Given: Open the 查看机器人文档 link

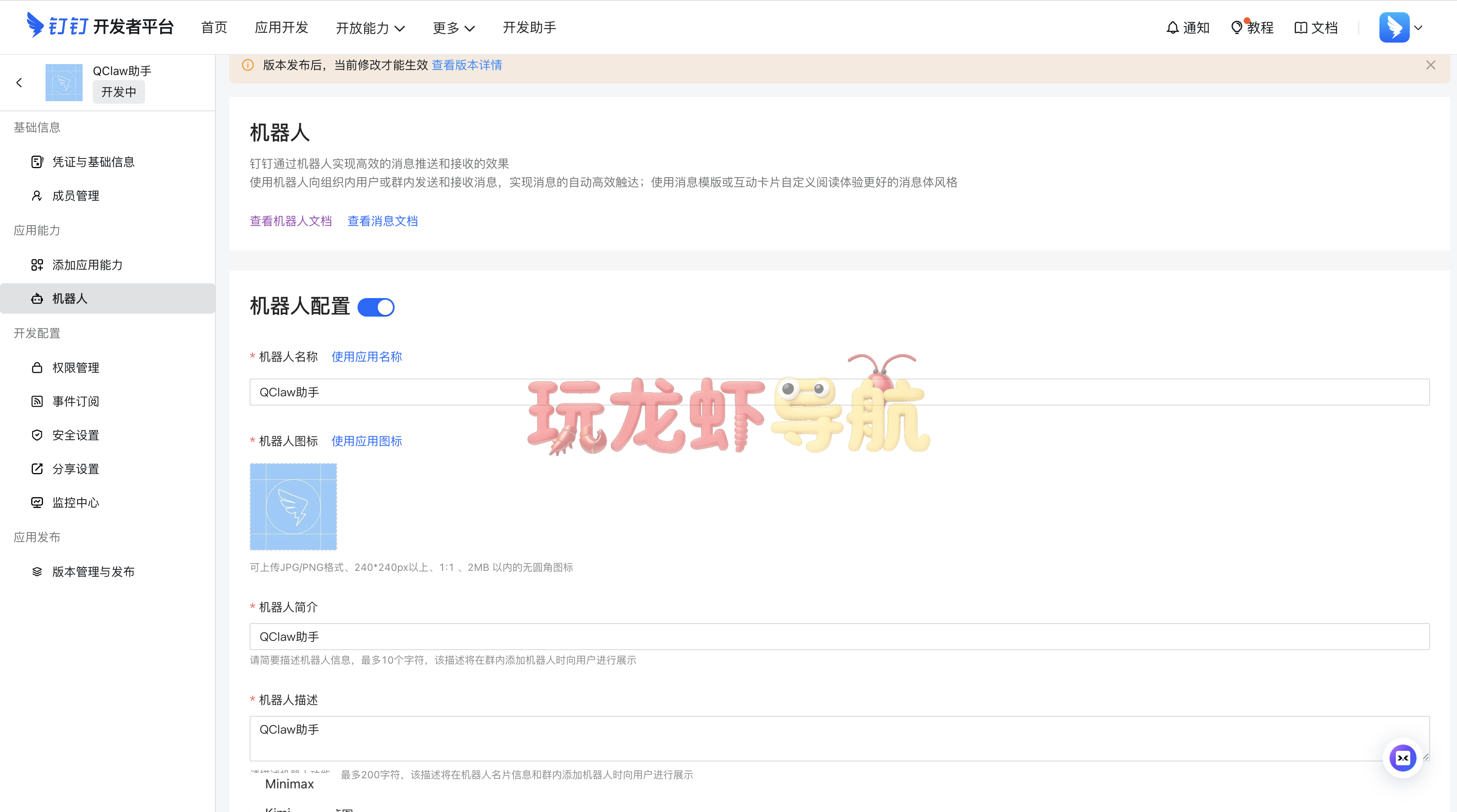Looking at the screenshot, I should point(291,221).
